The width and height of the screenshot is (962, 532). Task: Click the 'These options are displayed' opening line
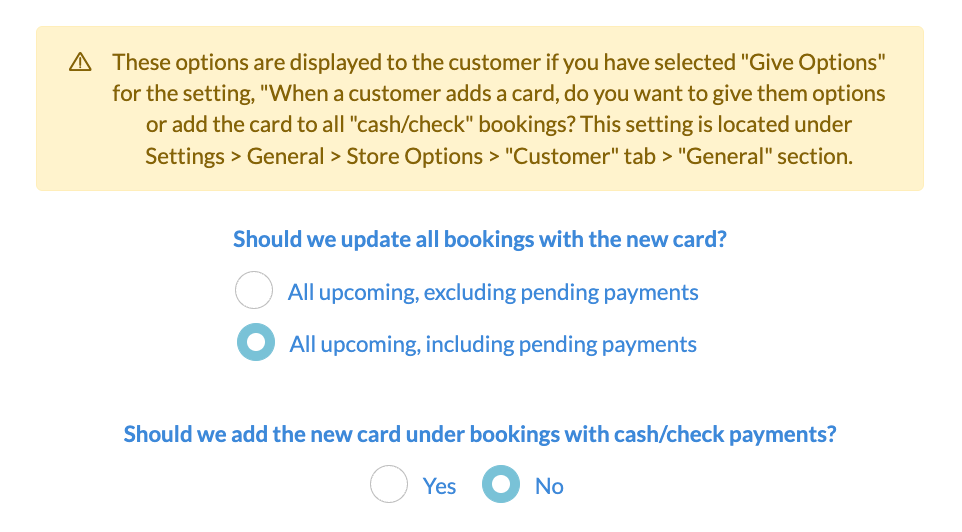pos(300,62)
